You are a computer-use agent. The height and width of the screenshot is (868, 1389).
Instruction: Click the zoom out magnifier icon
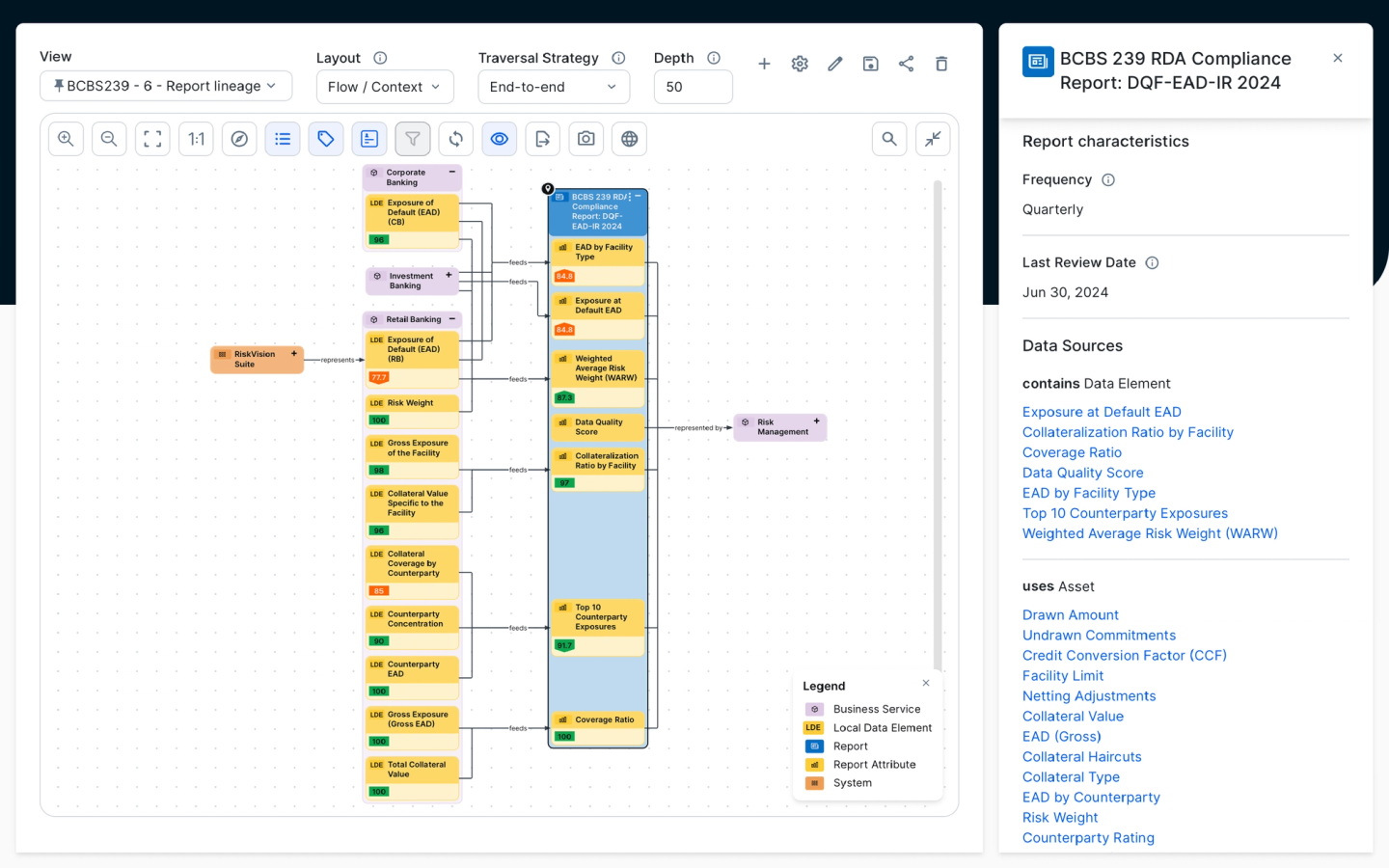[109, 139]
